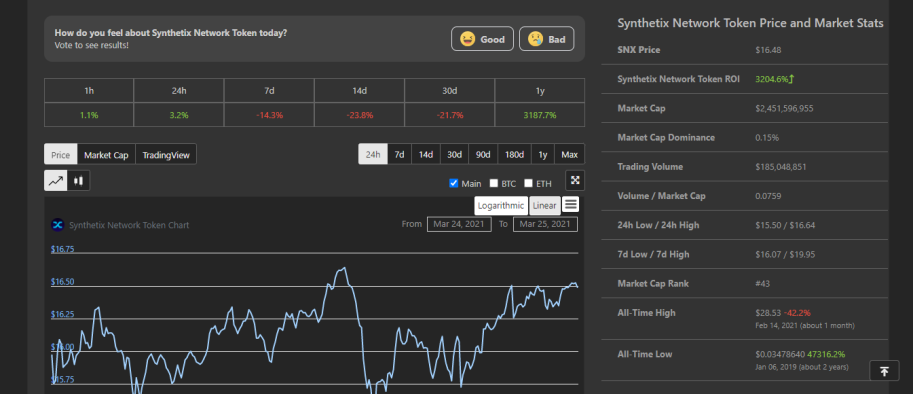Viewport: 913px width, 394px height.
Task: Click the 7d Low / High value $16.07 / $19.95
Action: pyautogui.click(x=785, y=254)
